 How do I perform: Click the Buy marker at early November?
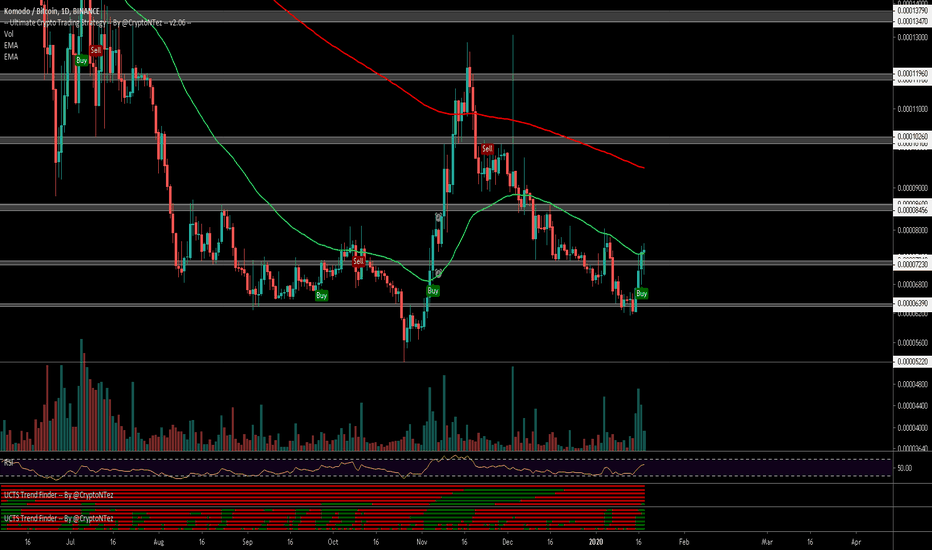tap(433, 291)
